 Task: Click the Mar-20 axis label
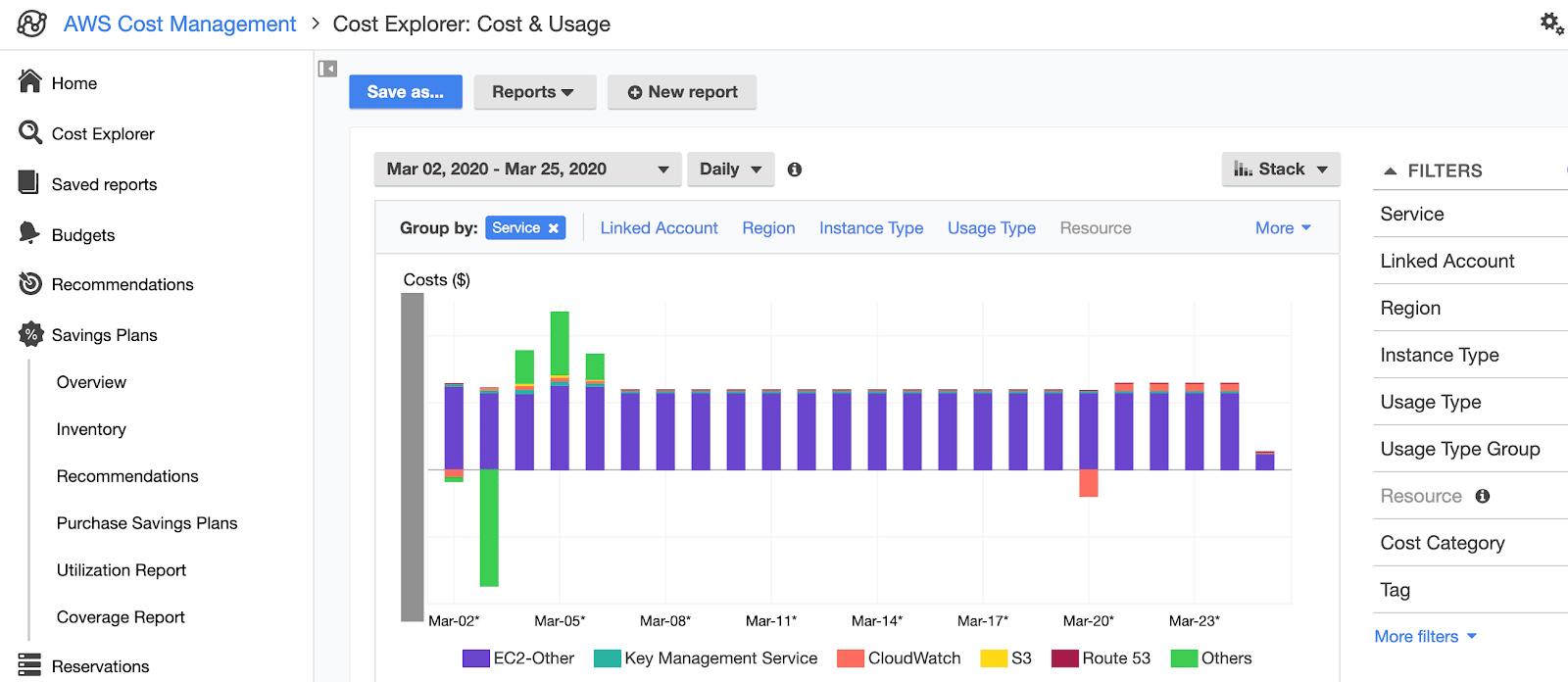point(1089,621)
